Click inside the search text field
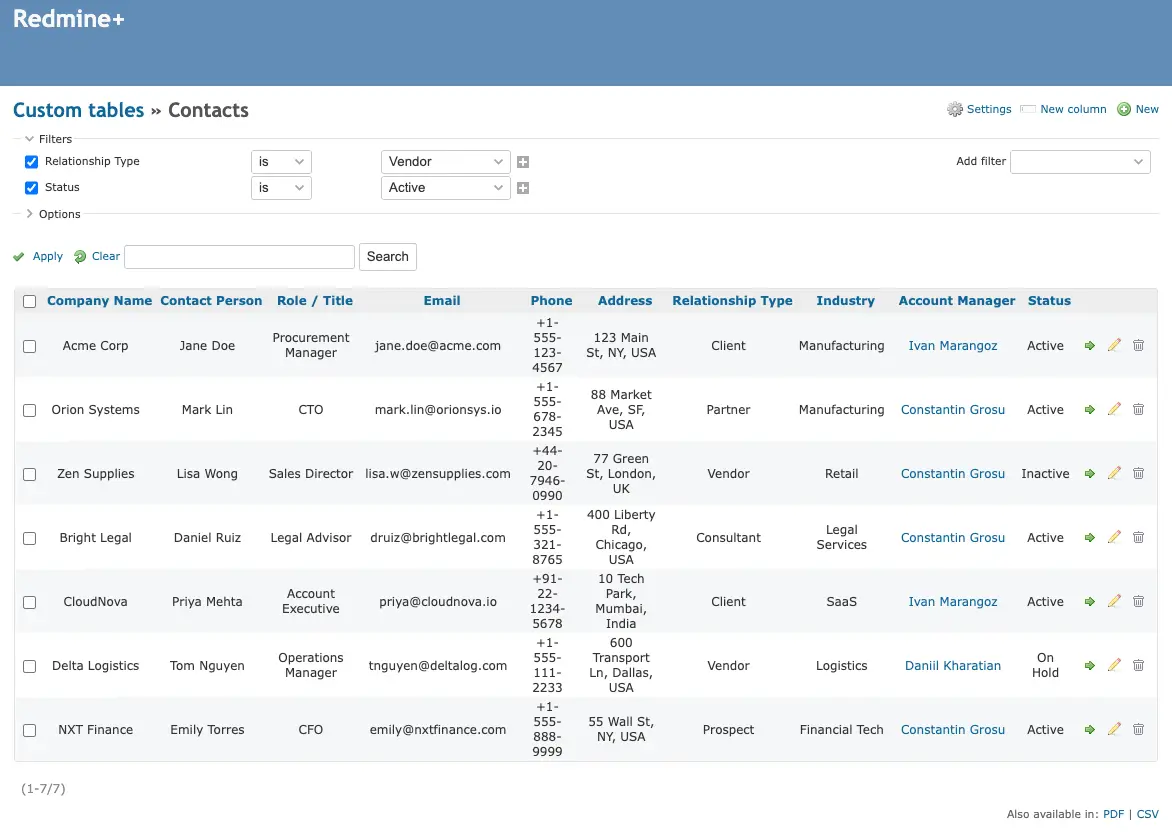This screenshot has width=1172, height=832. [x=239, y=256]
